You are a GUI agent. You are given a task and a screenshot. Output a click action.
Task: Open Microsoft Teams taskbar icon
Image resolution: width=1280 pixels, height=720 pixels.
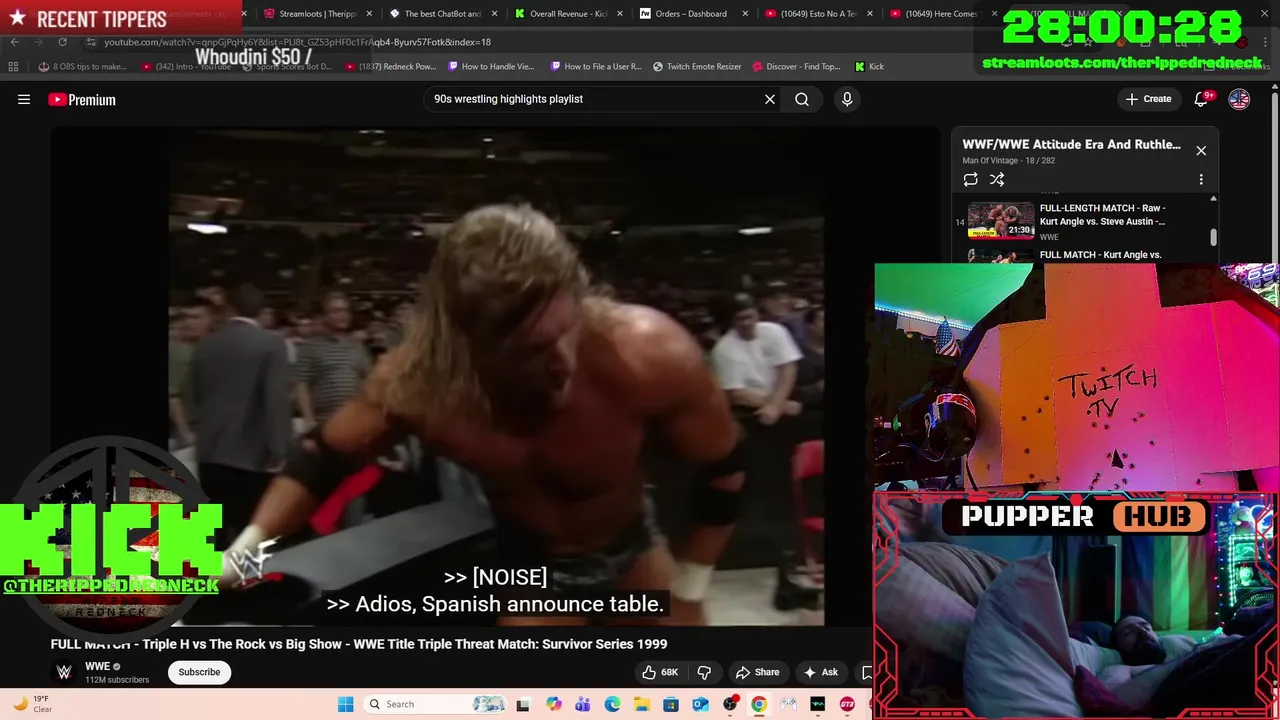click(582, 704)
